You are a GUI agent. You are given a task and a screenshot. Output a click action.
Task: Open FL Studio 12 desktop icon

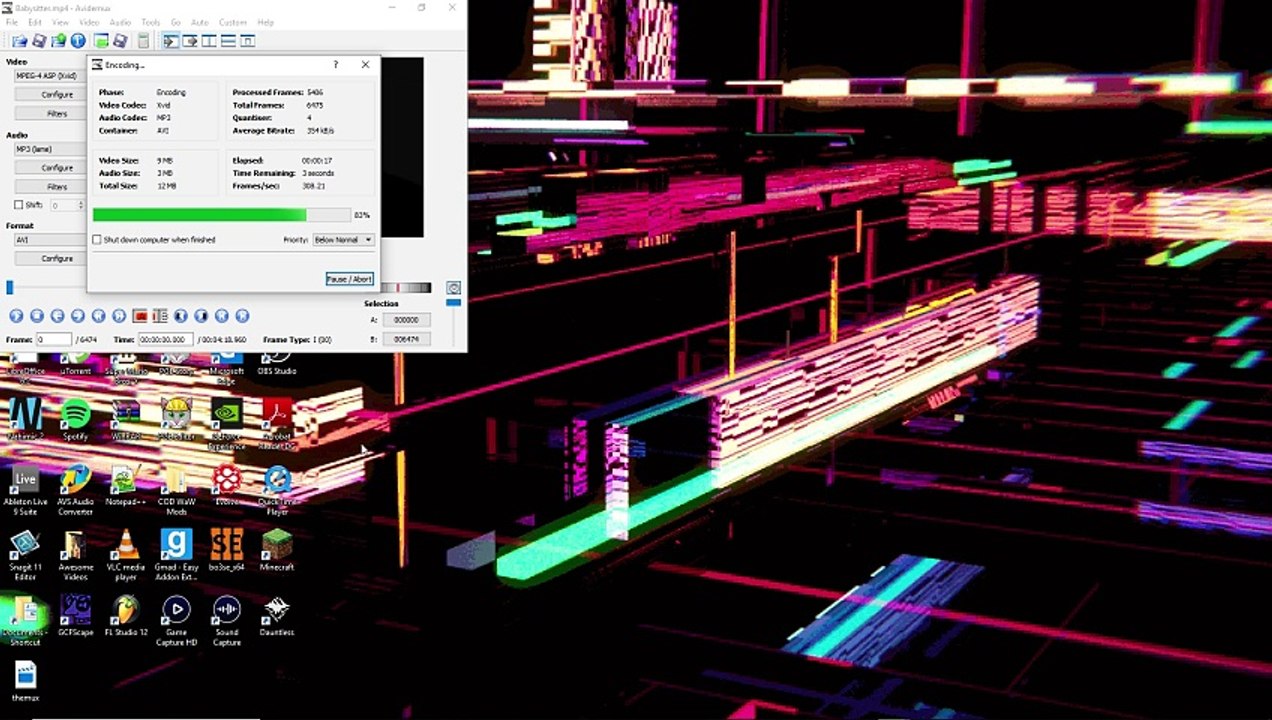(x=126, y=615)
